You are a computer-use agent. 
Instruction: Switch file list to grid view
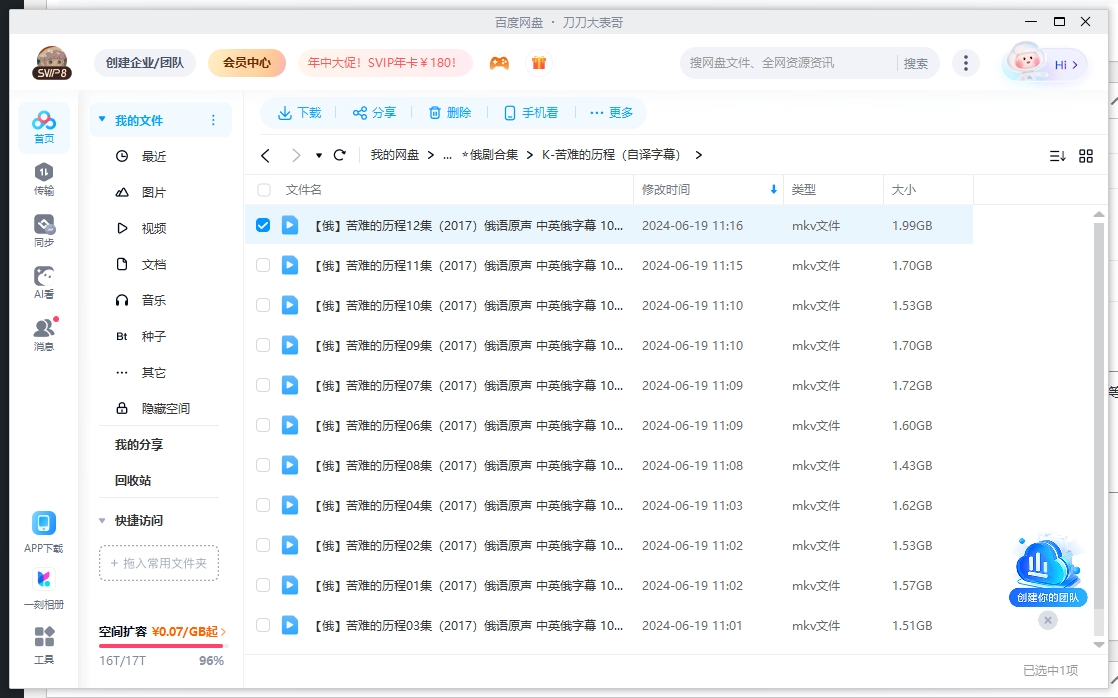[1086, 155]
